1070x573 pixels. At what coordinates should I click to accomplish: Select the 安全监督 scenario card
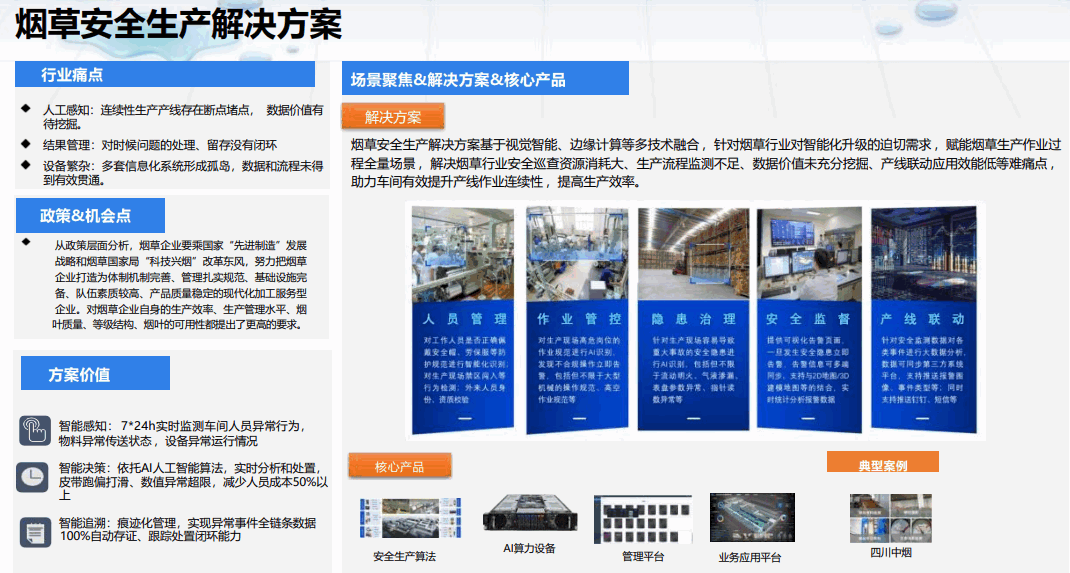807,320
